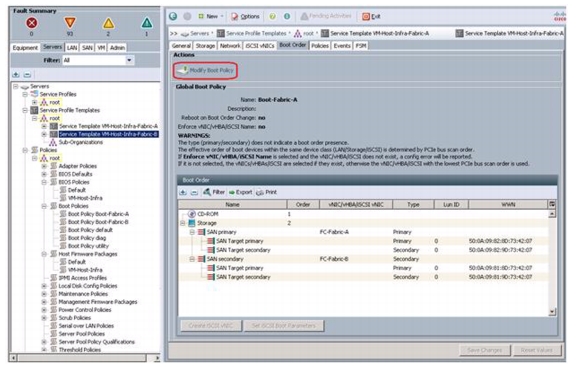This screenshot has width=576, height=367.
Task: Expand the Adapter Policies node
Action: 44,166
